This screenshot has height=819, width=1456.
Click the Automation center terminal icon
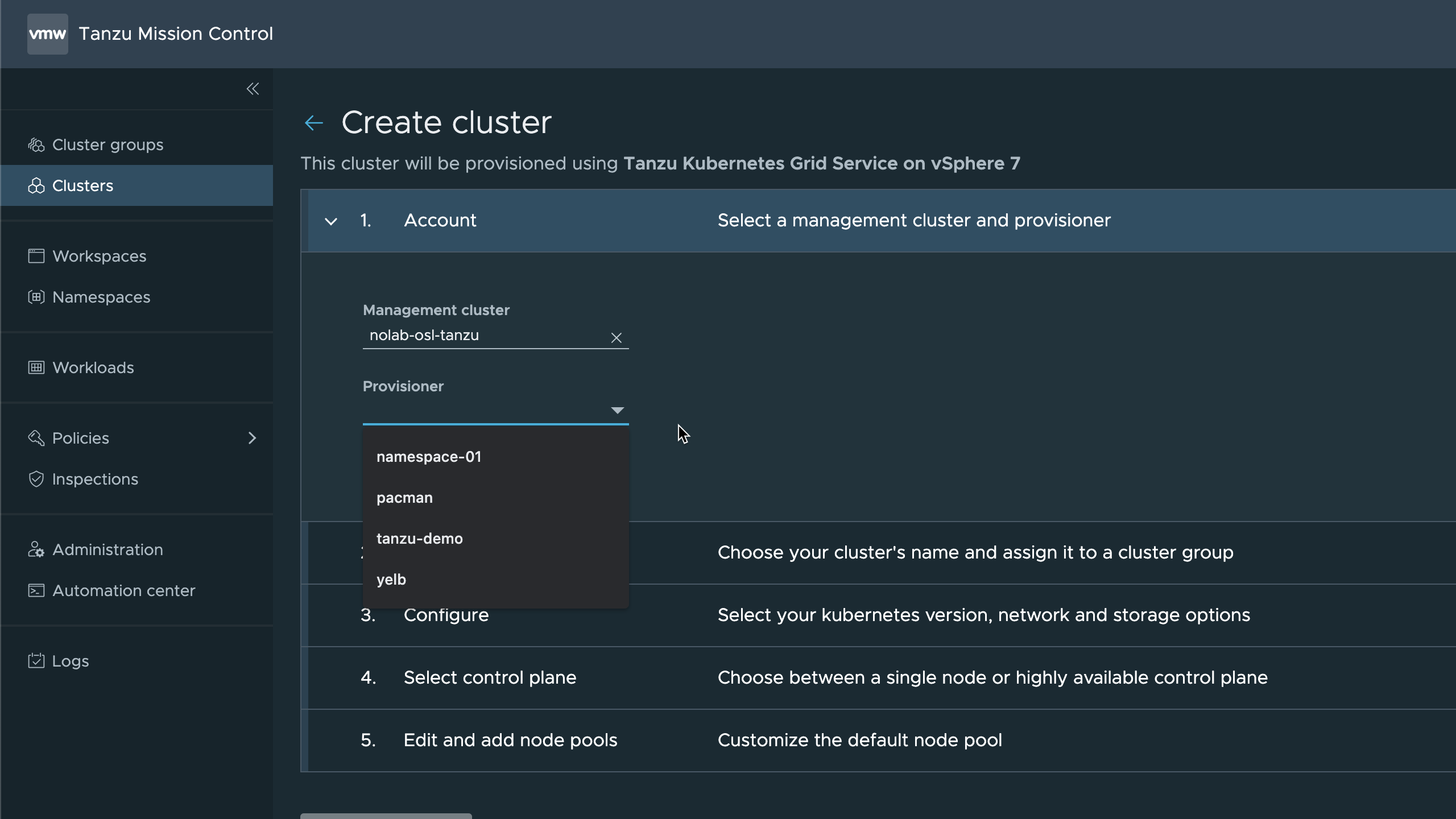click(x=36, y=590)
